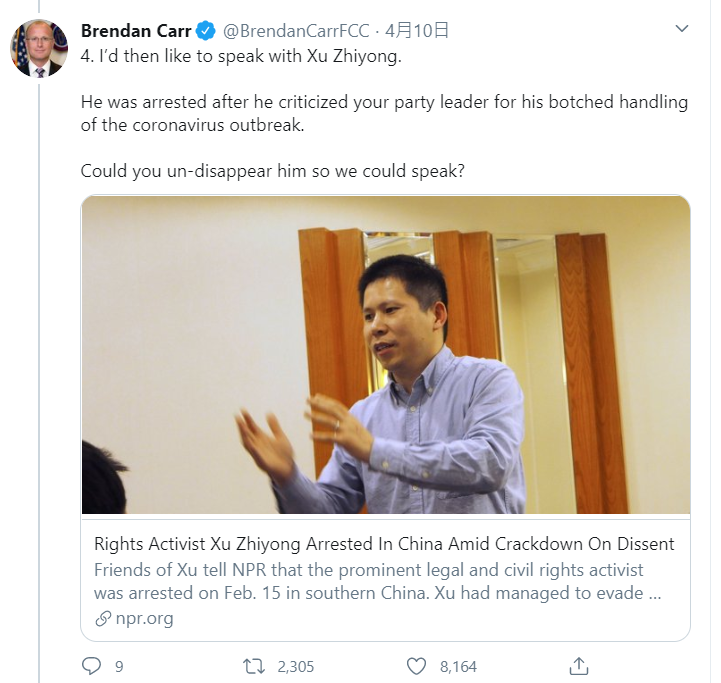Like the tweet with the heart icon
This screenshot has height=683, width=721.
[416, 665]
